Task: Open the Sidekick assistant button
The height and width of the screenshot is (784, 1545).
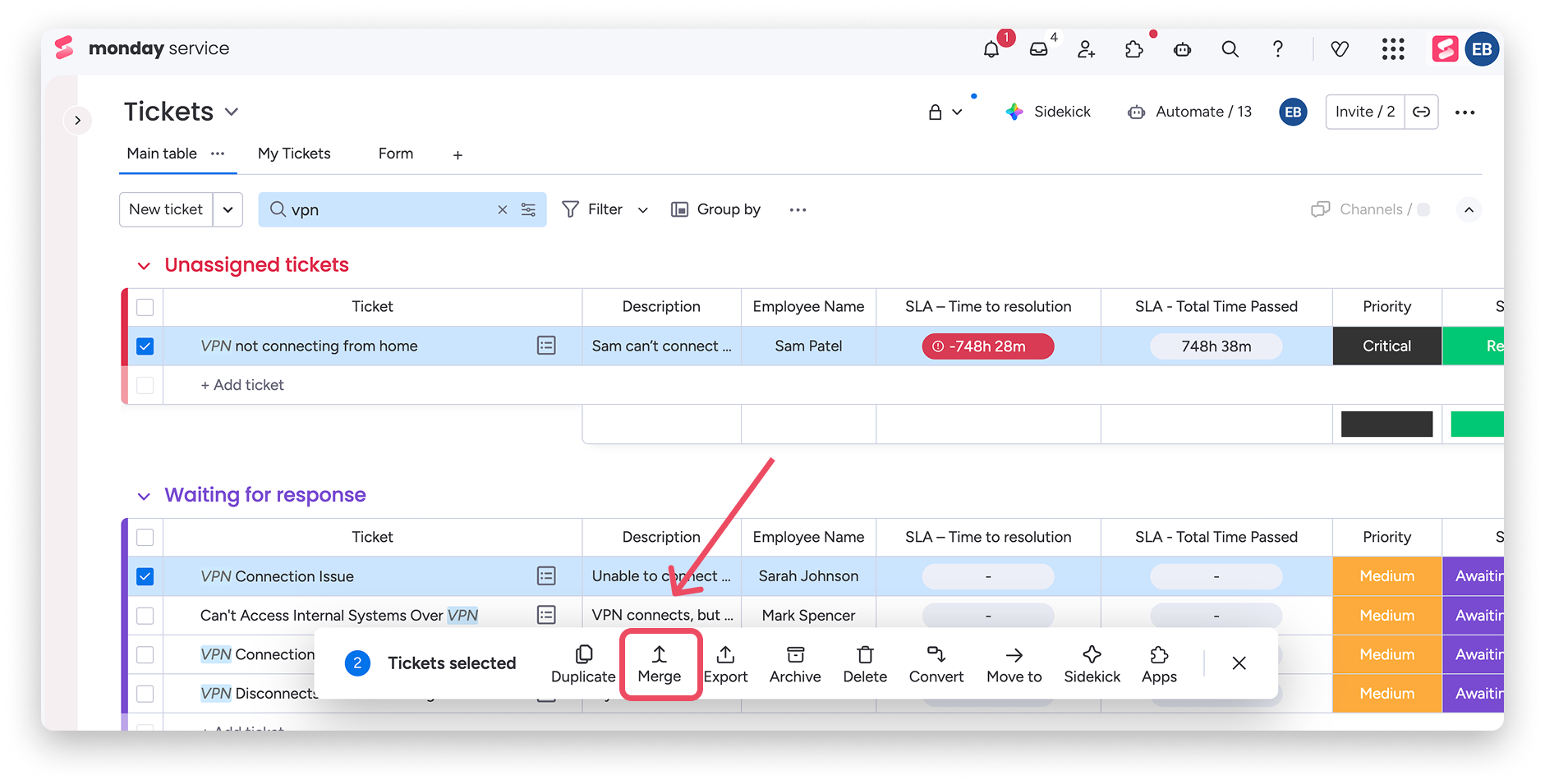Action: (1048, 112)
